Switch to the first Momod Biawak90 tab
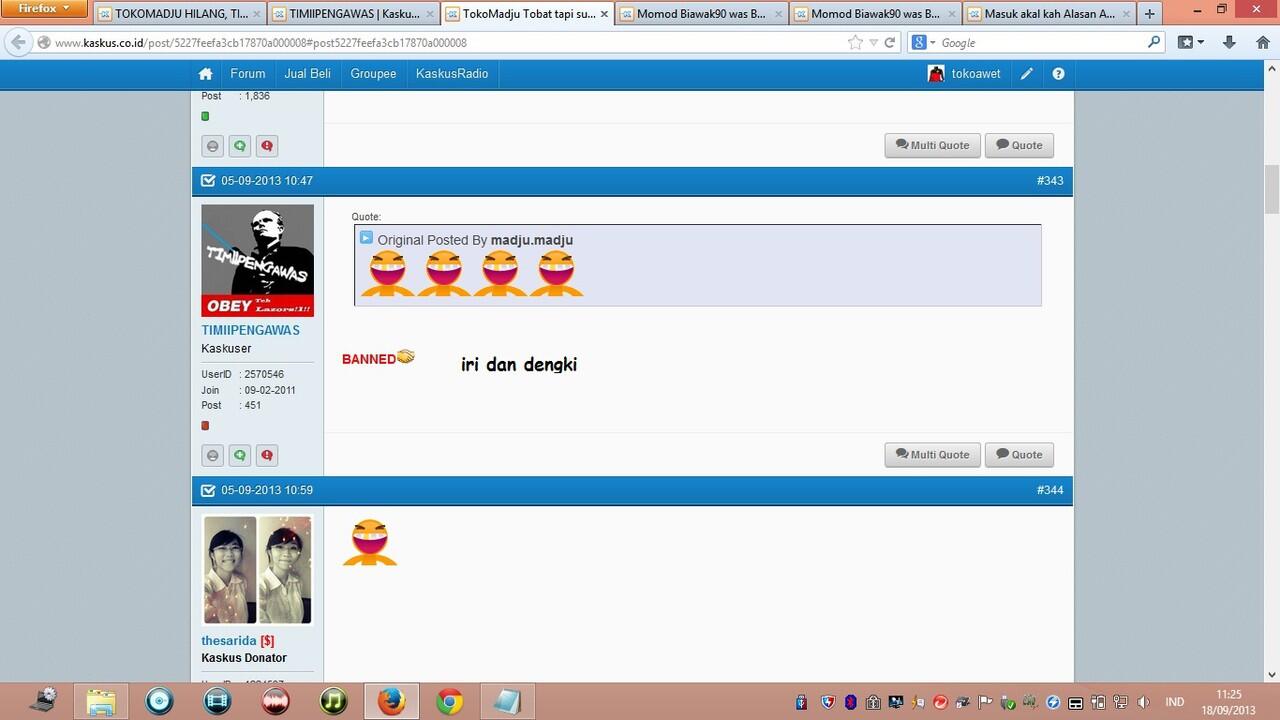Image resolution: width=1280 pixels, height=720 pixels. [x=701, y=14]
